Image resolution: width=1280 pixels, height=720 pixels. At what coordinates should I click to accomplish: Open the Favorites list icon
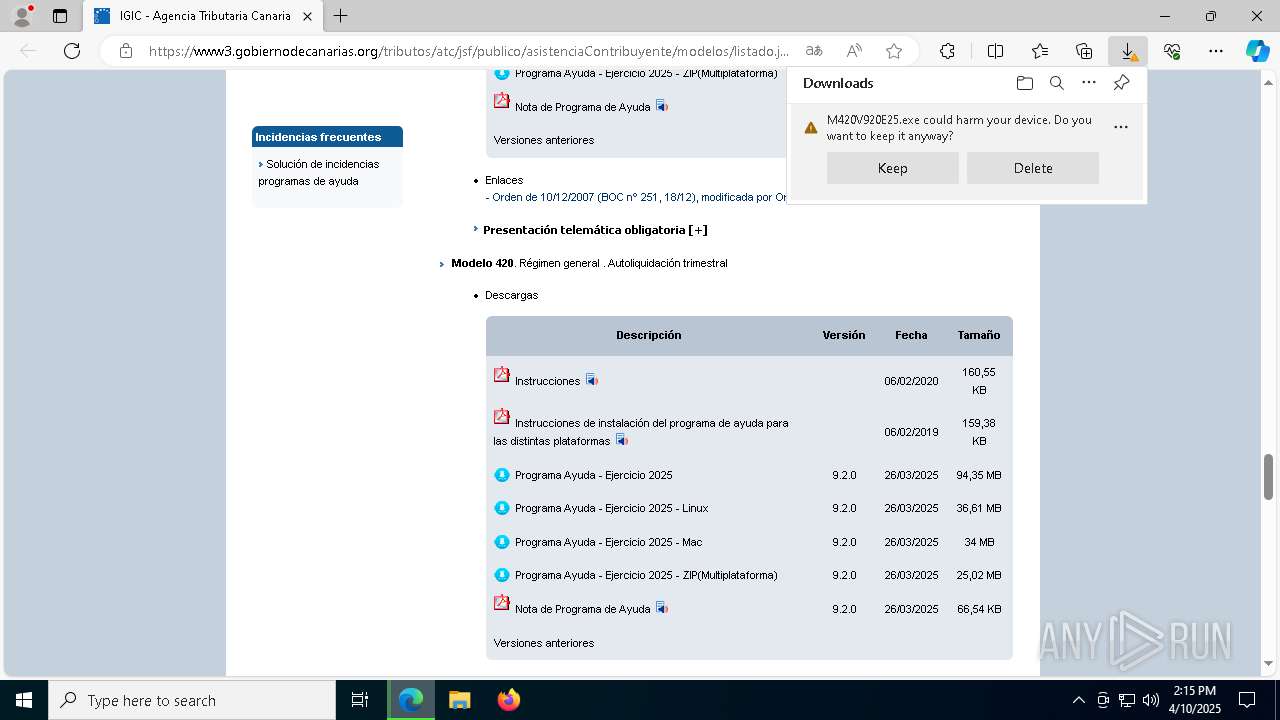coord(1040,51)
